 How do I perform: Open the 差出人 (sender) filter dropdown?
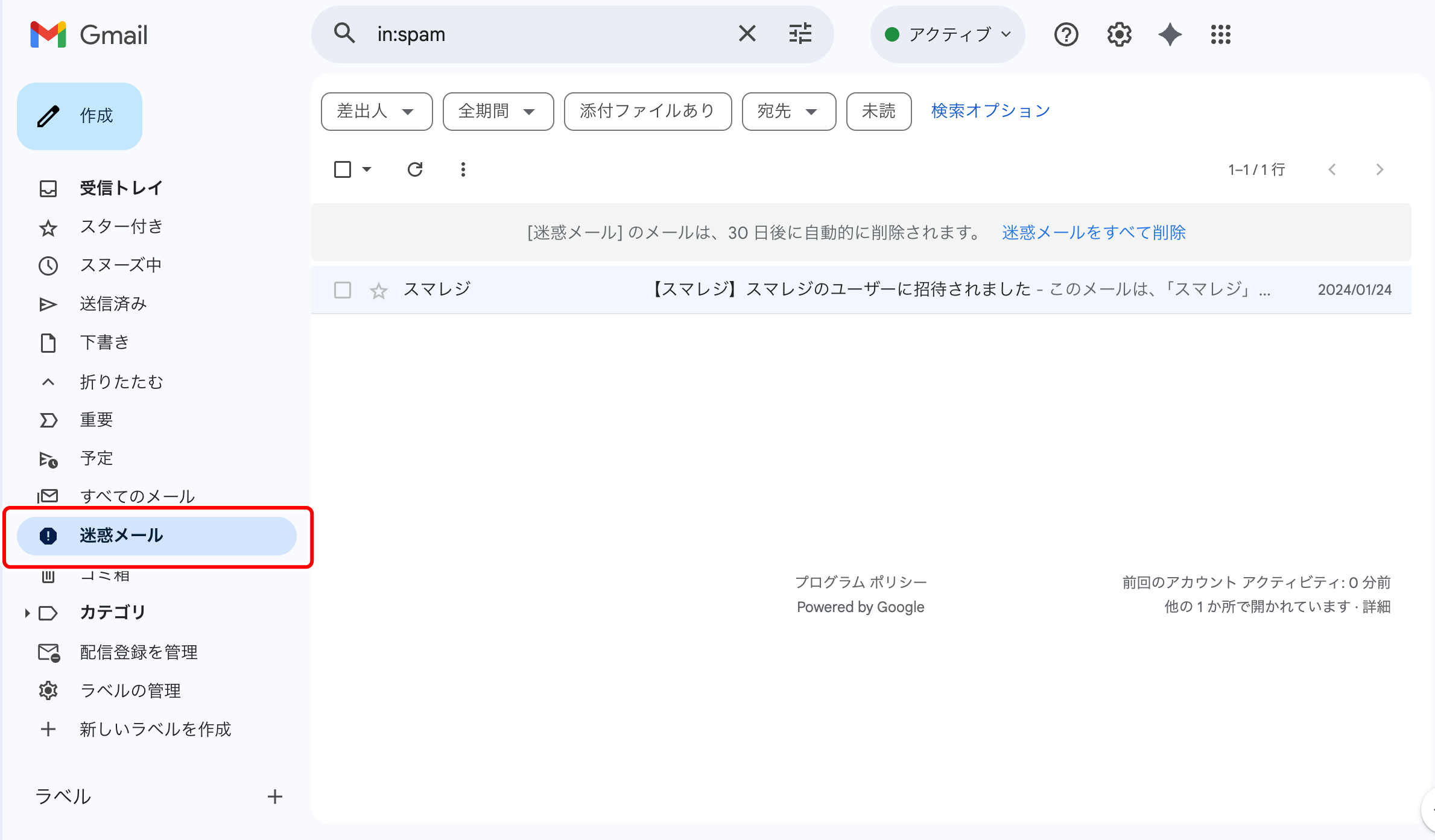pos(376,111)
